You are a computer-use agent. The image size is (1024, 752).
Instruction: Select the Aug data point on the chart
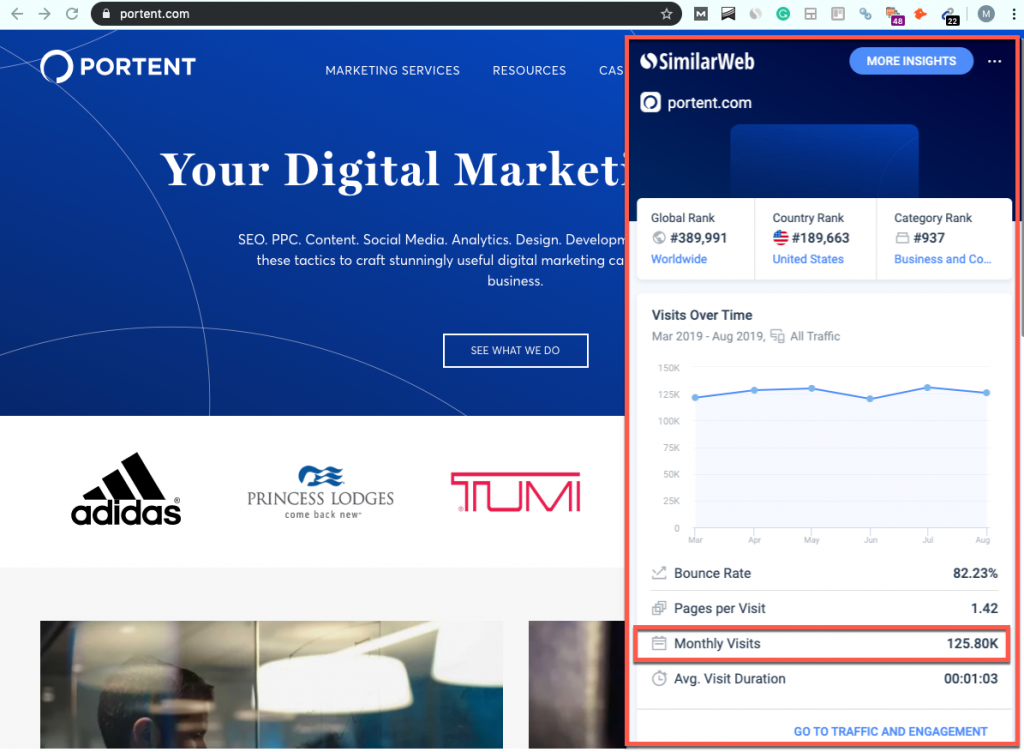pyautogui.click(x=986, y=393)
